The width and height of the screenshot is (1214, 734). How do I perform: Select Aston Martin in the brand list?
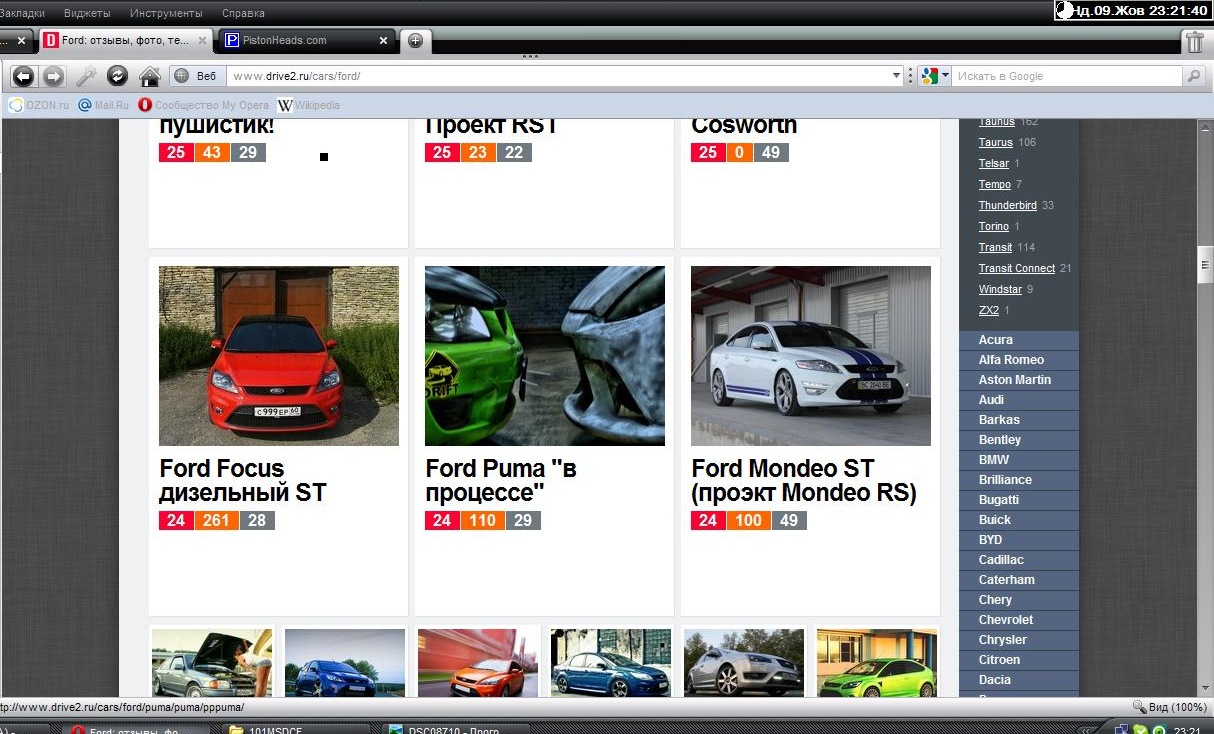(x=1019, y=380)
